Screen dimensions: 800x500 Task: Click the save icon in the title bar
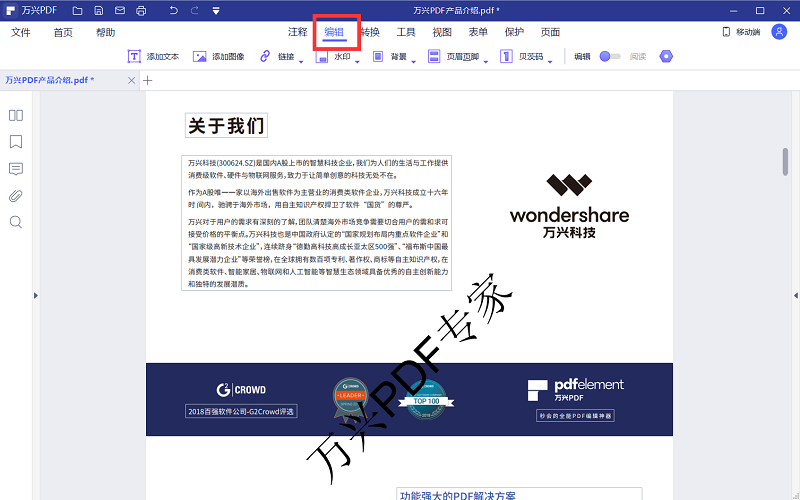coord(98,10)
